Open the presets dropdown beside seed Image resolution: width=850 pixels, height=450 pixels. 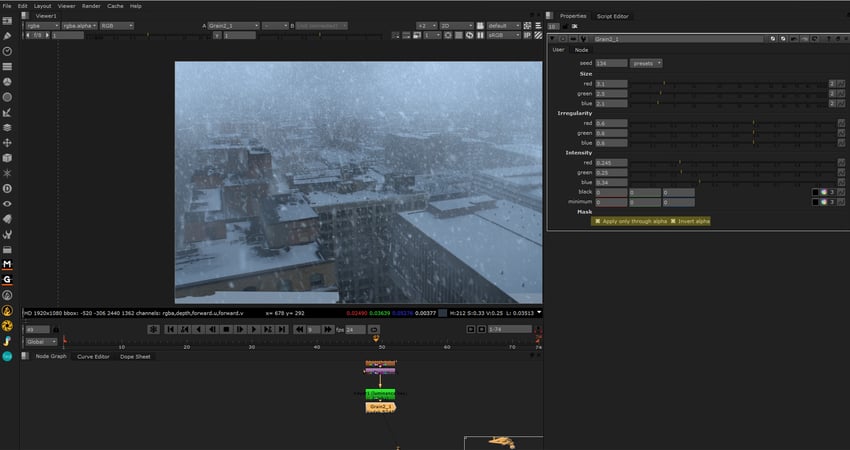[646, 63]
